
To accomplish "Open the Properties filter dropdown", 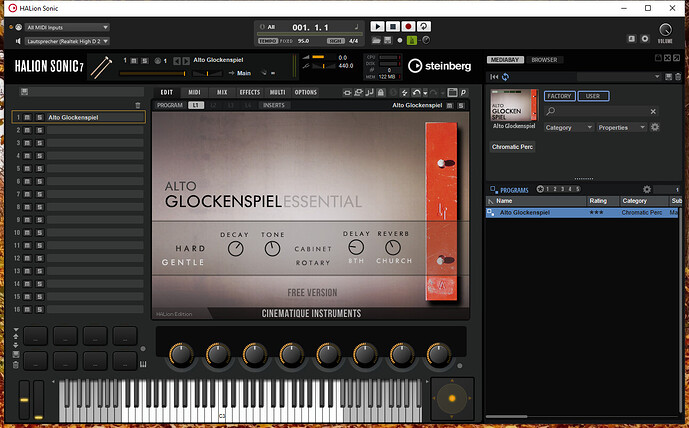I will click(621, 127).
